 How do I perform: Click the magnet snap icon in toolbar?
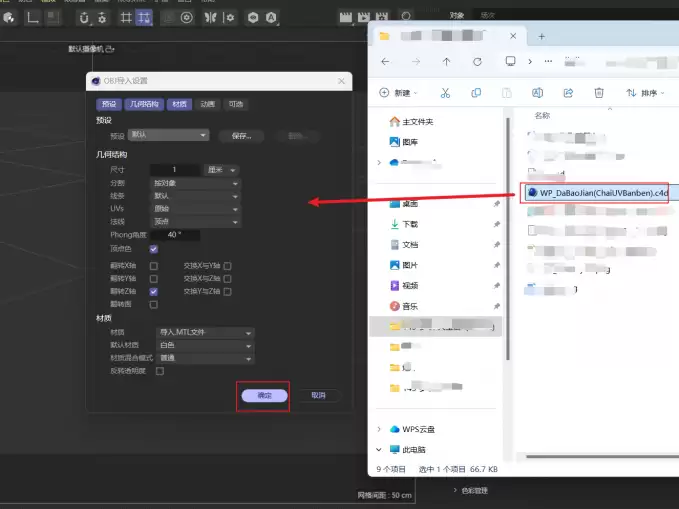[84, 18]
